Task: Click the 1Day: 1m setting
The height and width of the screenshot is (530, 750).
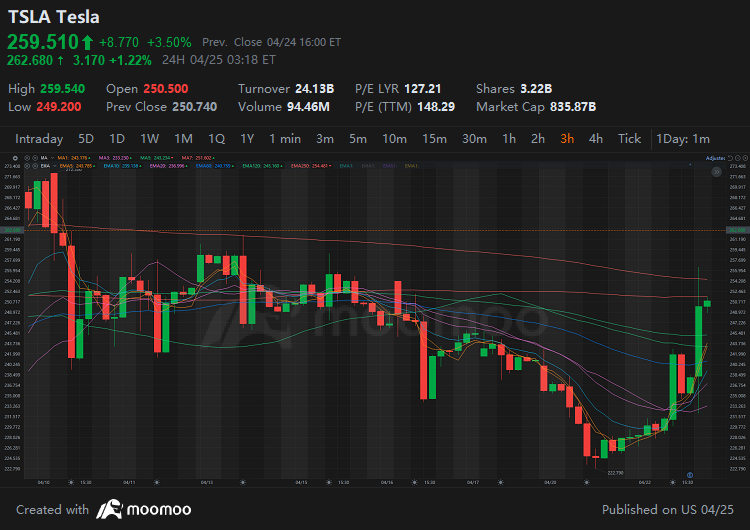Action: 683,139
